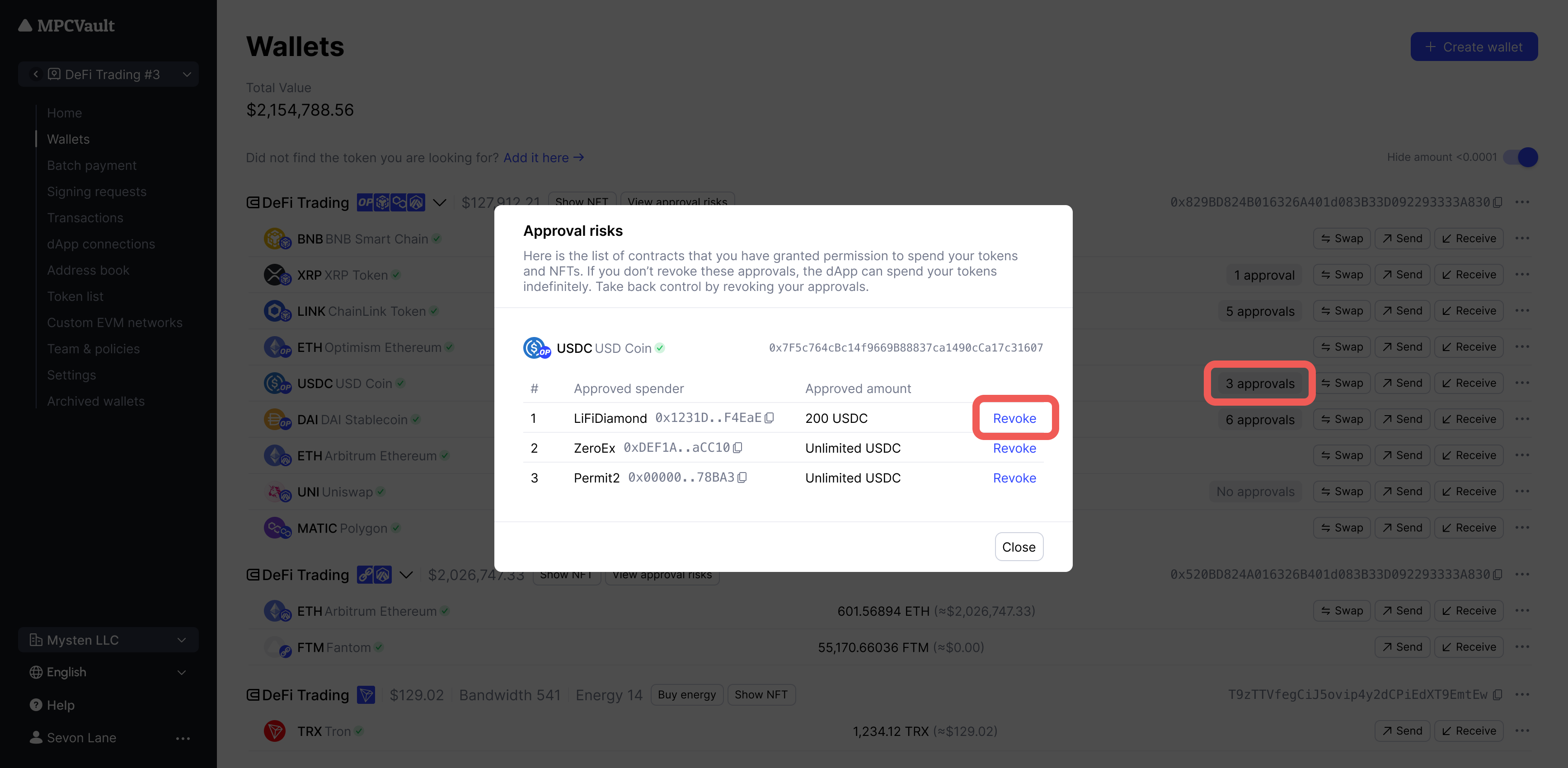Viewport: 1568px width, 768px height.
Task: Click Revoke approval for LiFiDiamond
Action: (x=1014, y=417)
